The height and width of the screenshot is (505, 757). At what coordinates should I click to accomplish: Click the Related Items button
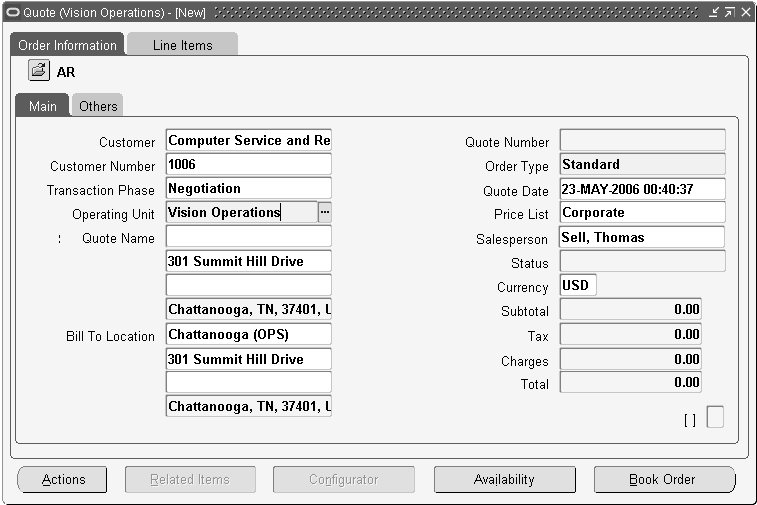(190, 479)
